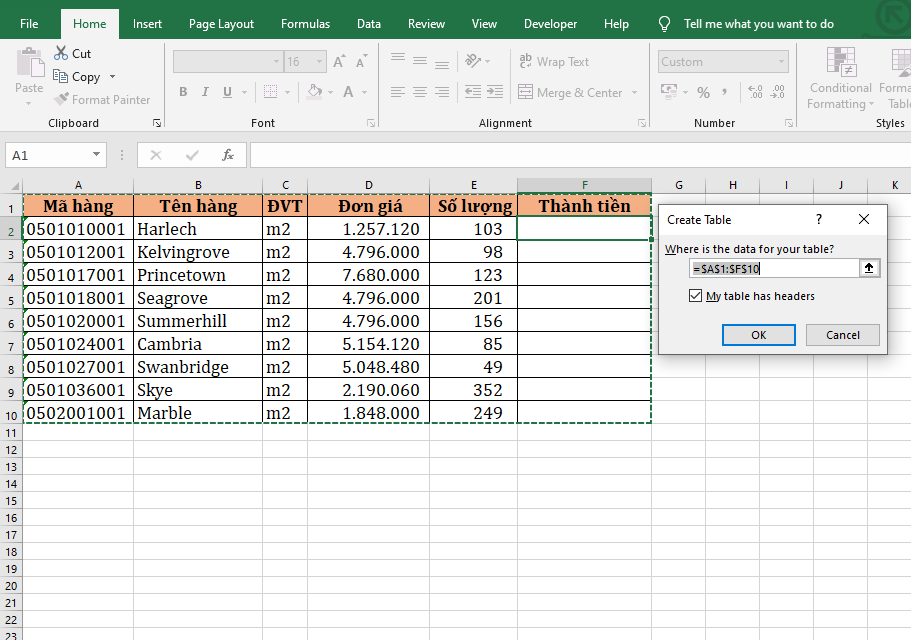Toggle Italic formatting
The width and height of the screenshot is (911, 640).
tap(206, 92)
